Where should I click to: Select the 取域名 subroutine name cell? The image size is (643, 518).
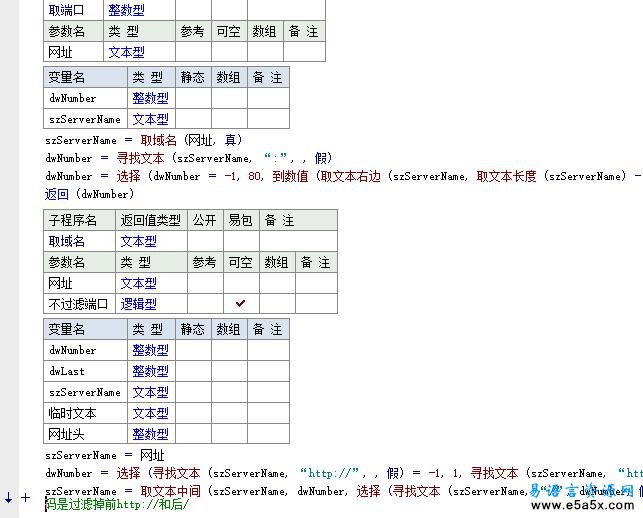(x=80, y=241)
